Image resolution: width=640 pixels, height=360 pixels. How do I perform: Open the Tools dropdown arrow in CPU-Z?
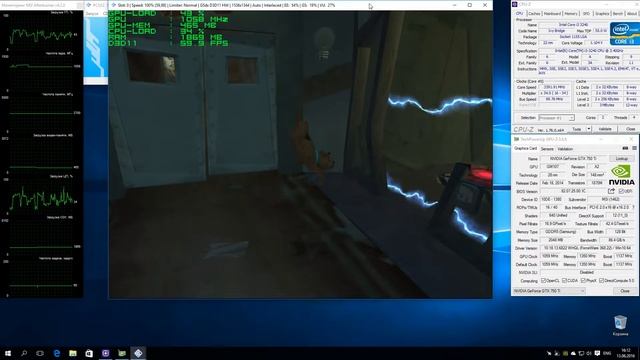(589, 129)
